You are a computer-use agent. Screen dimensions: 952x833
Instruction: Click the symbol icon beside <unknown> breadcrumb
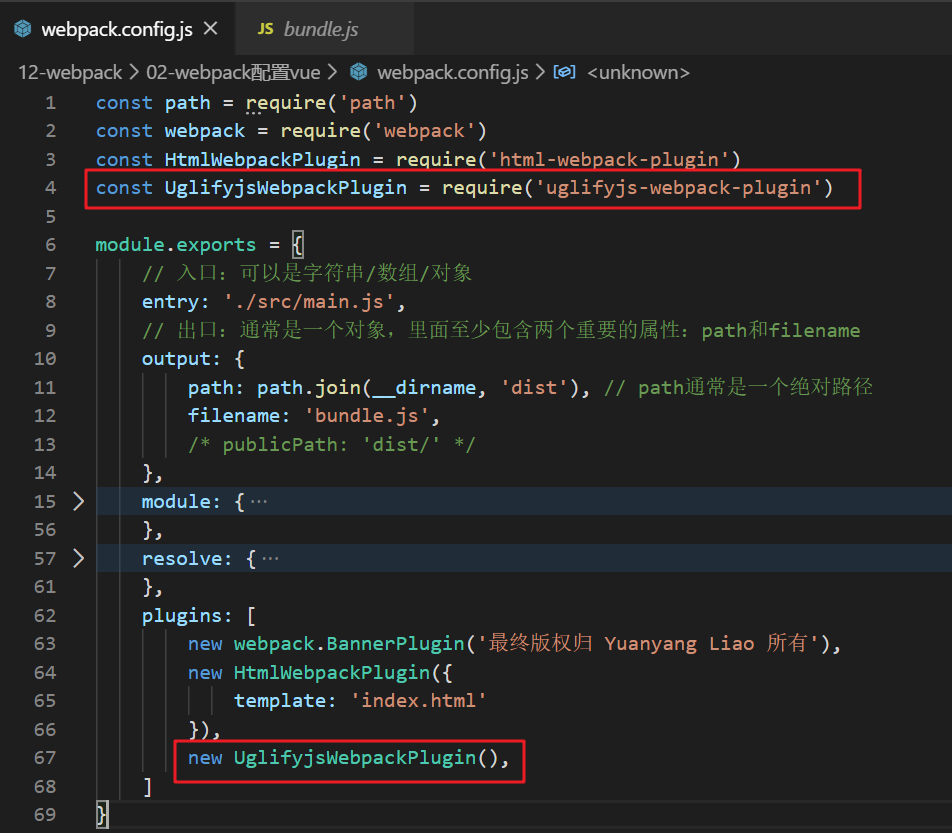pyautogui.click(x=565, y=72)
